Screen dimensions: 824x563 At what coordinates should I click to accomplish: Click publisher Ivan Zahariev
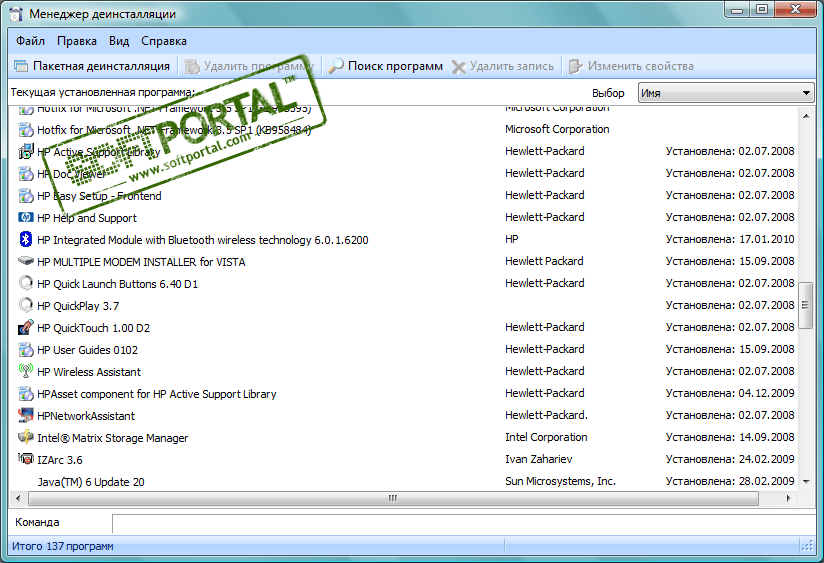click(539, 459)
